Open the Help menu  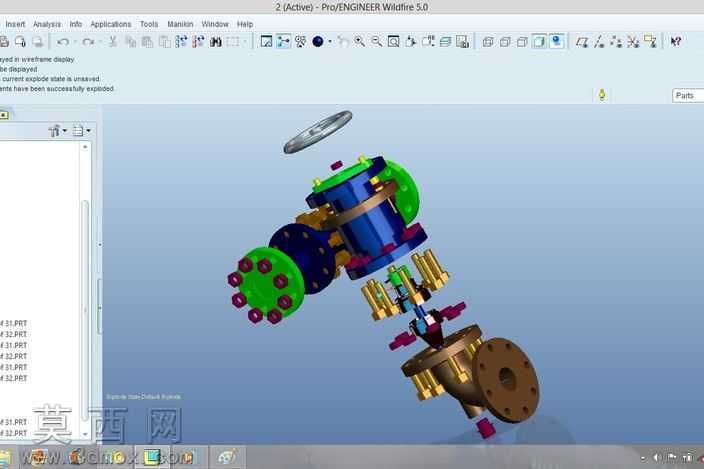coord(245,24)
